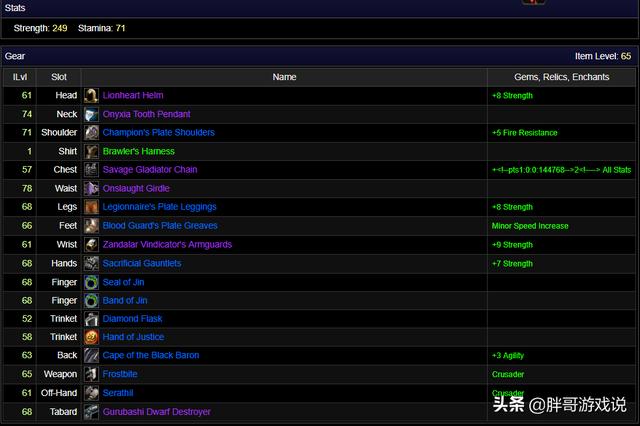Screen dimensions: 640x426
Task: Sort gear by the Name column header
Action: point(284,77)
